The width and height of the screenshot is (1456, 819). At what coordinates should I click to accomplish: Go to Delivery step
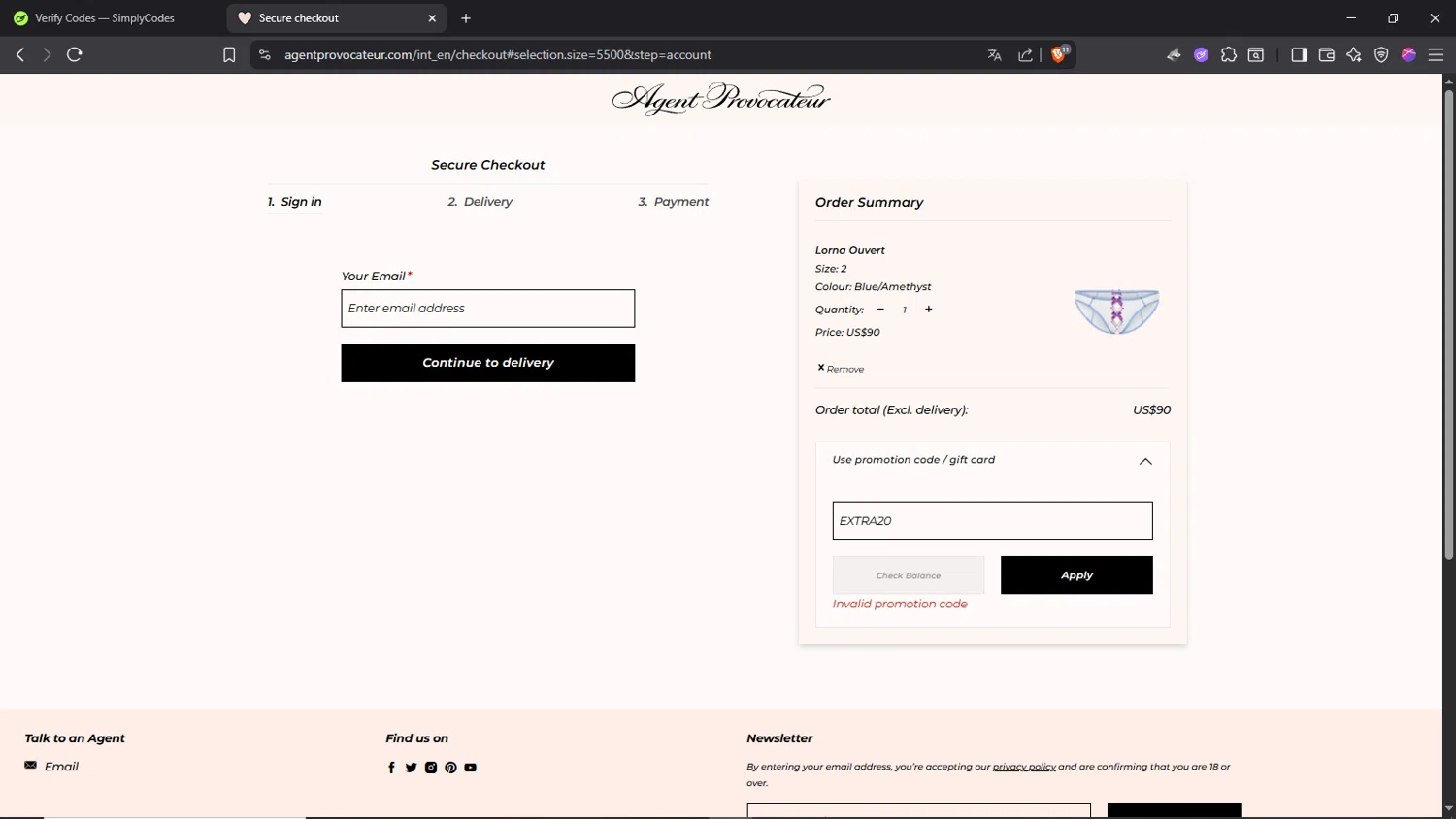[480, 202]
